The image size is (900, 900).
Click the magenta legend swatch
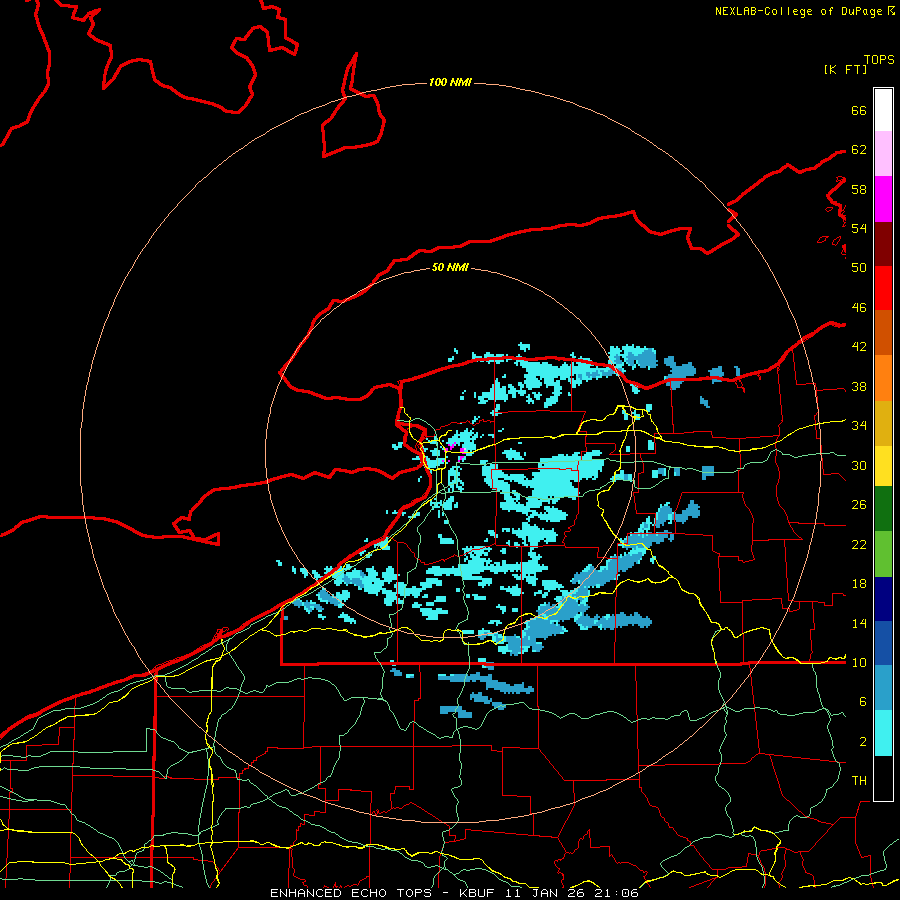click(x=883, y=199)
